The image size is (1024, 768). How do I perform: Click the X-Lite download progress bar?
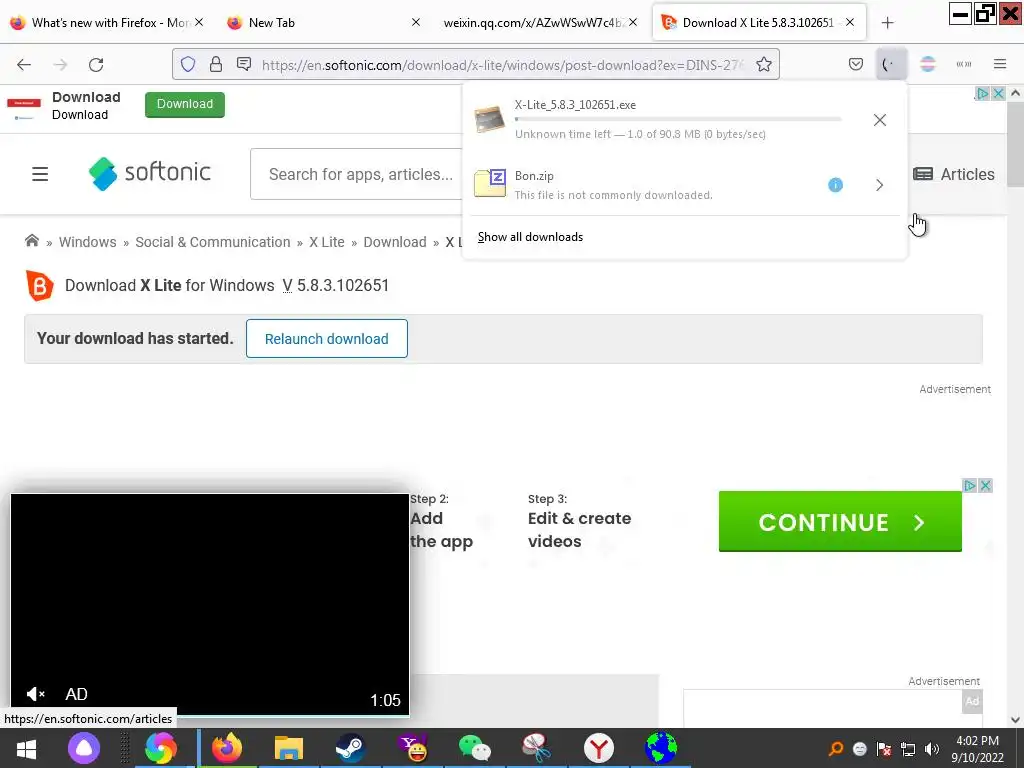(678, 120)
